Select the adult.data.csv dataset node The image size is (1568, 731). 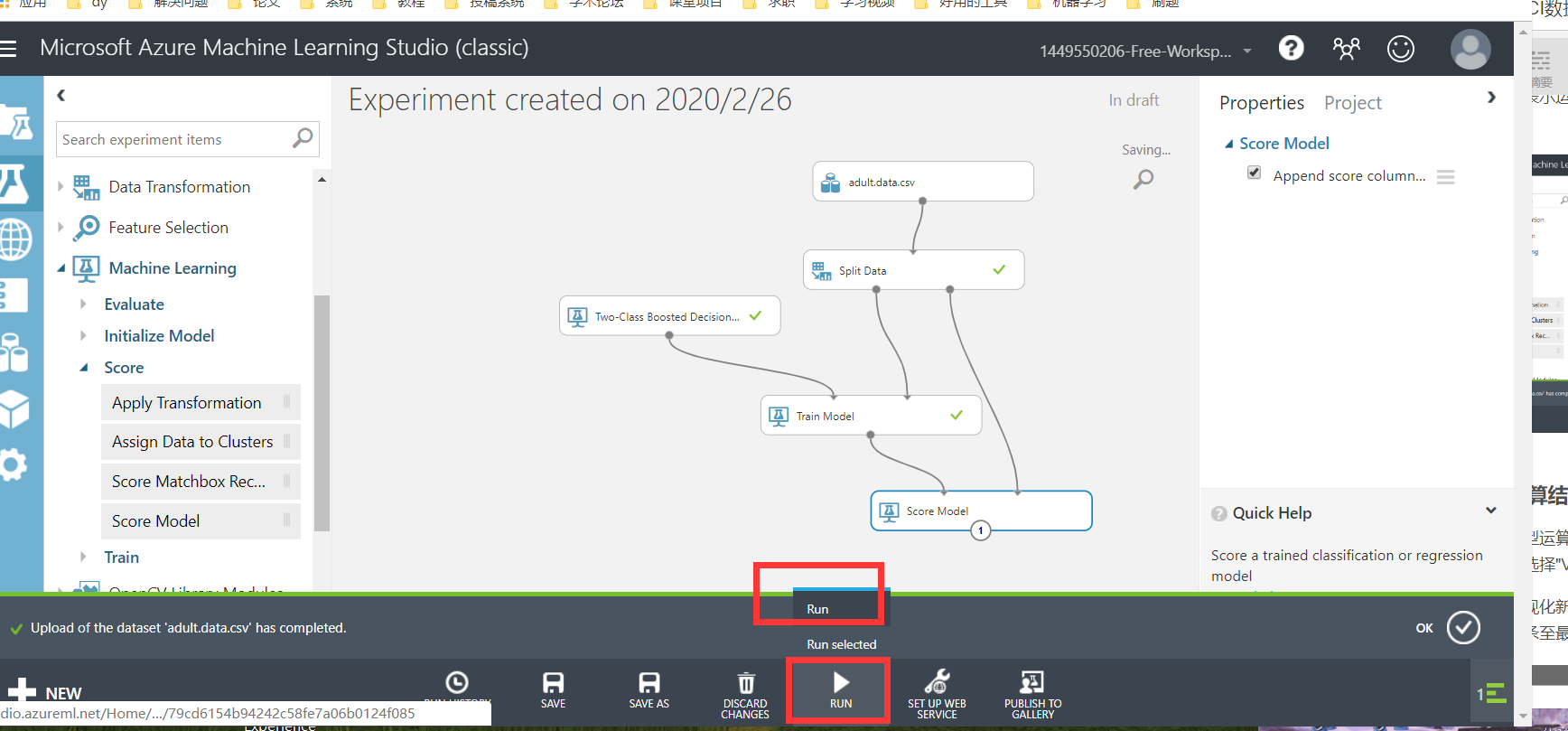tap(923, 182)
